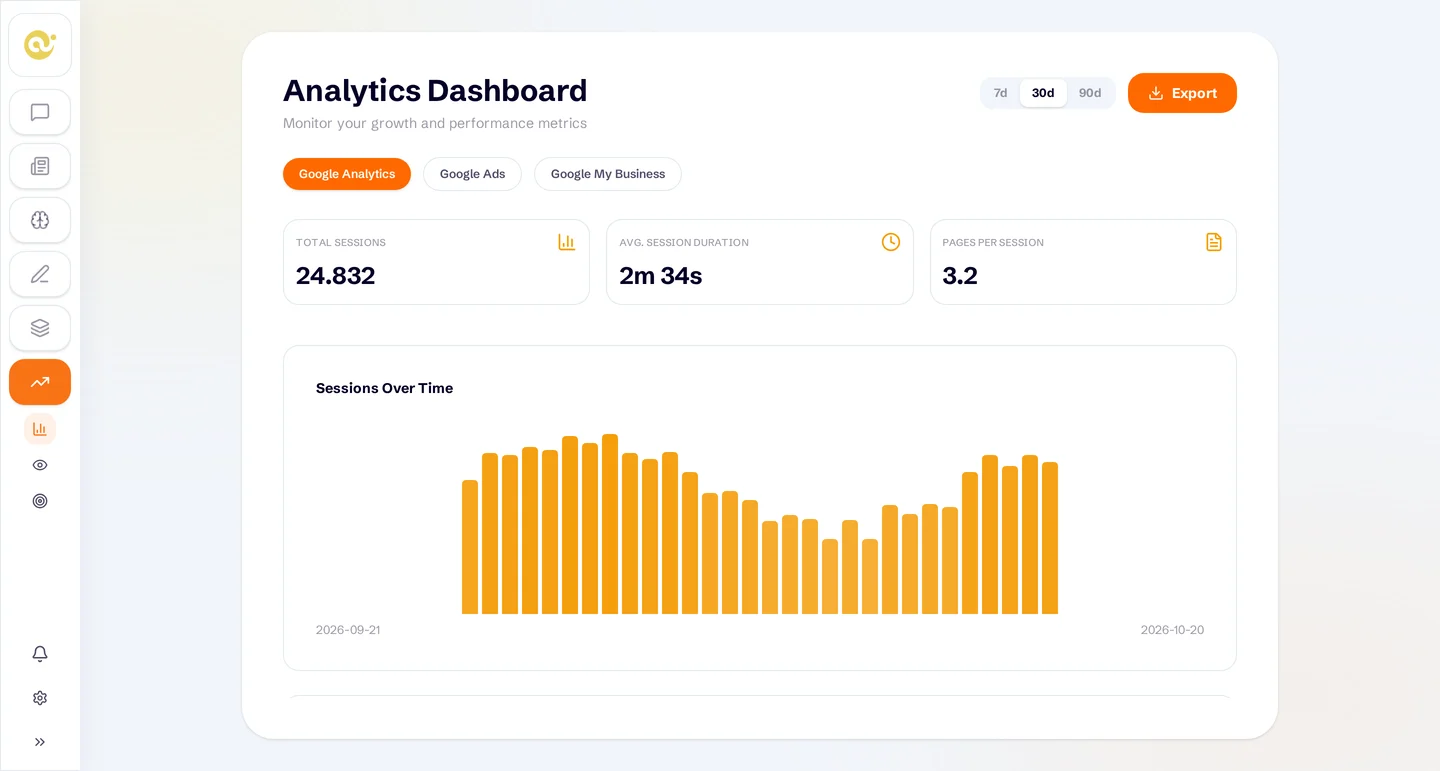Click the 2026-09-21 start date label
Image resolution: width=1440 pixels, height=771 pixels.
pos(348,630)
